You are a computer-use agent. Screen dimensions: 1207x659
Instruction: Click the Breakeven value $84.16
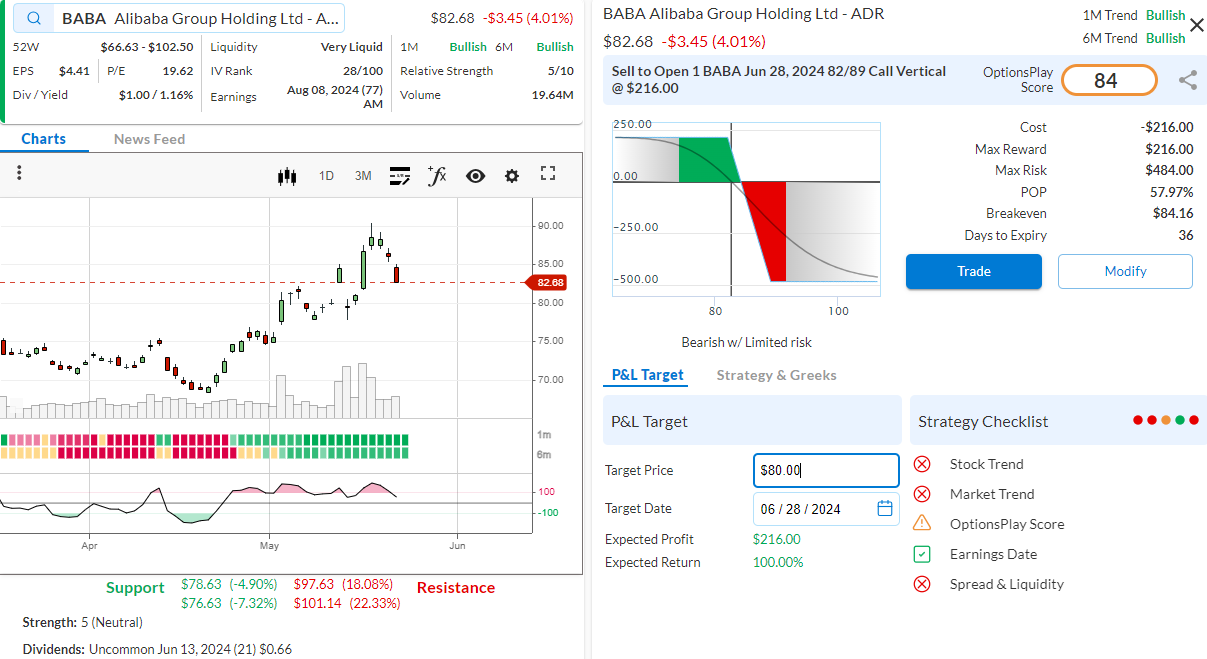(1173, 213)
